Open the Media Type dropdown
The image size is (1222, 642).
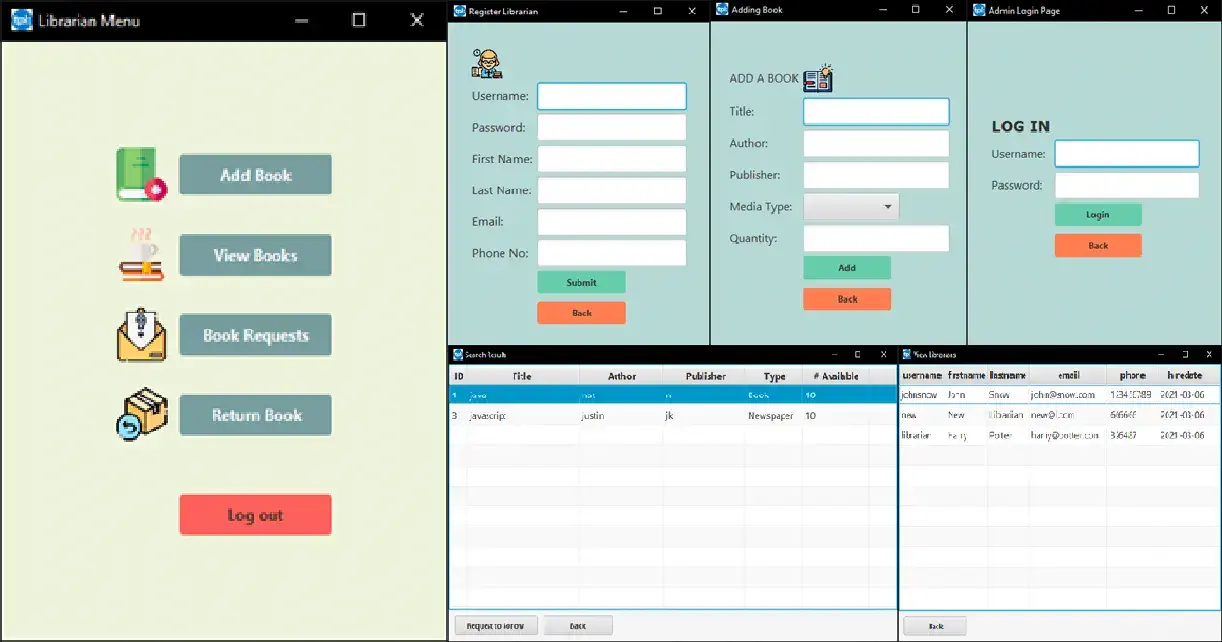pyautogui.click(x=851, y=207)
